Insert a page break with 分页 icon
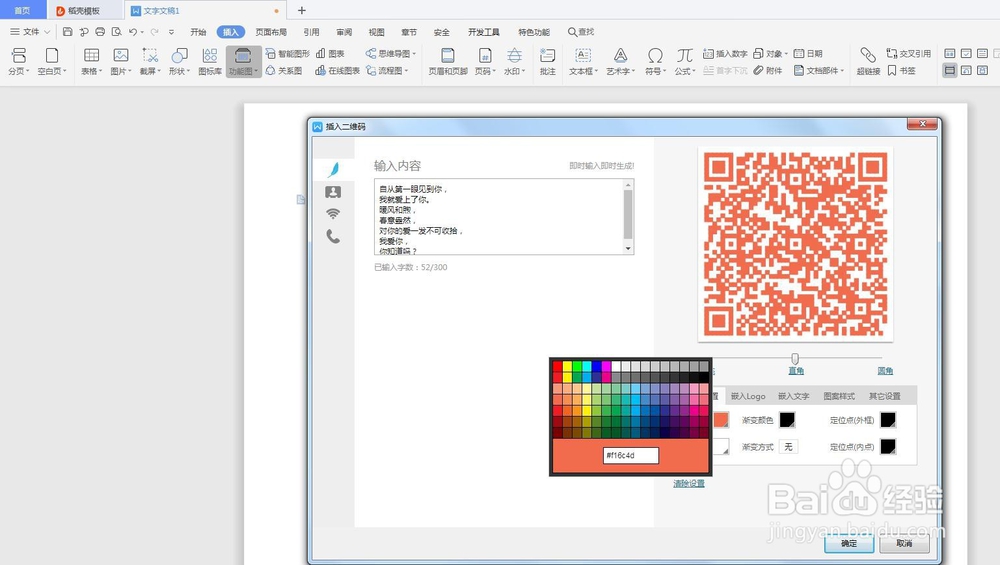The width and height of the screenshot is (1000, 565). point(18,61)
